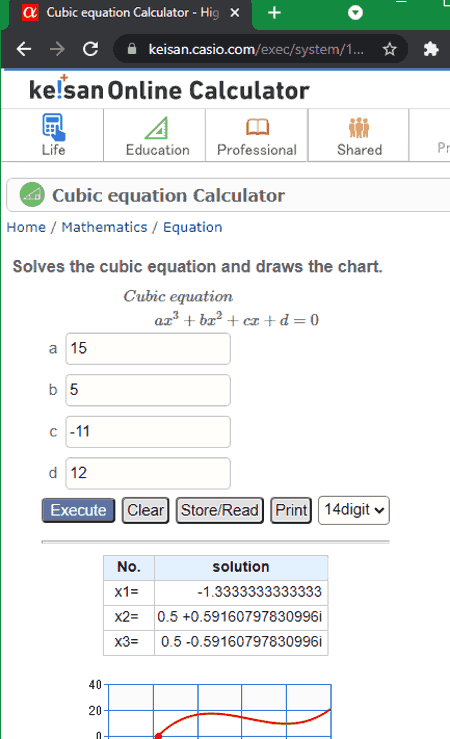Close the Cubic equation Calculator tab
Screen dimensions: 450x739
point(235,13)
